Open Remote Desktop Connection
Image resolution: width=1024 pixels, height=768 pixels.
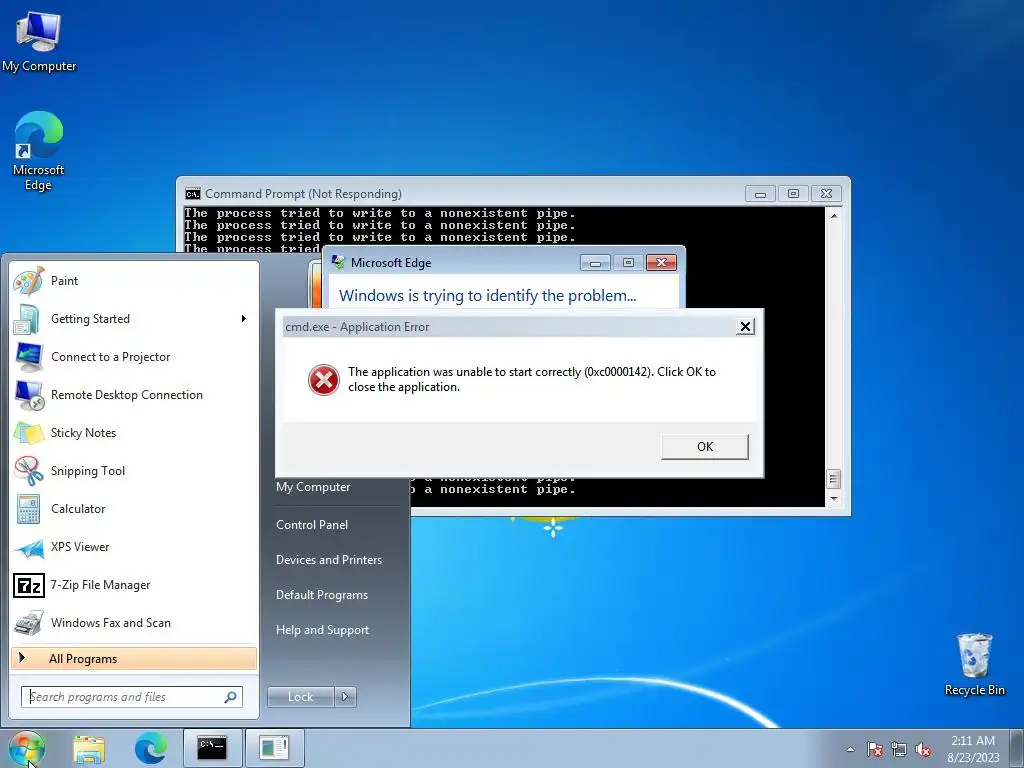click(x=134, y=394)
